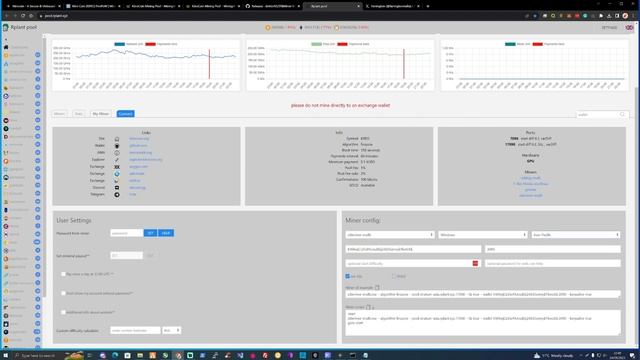
Task: Open the region dropdown in Miner config
Action: click(576, 235)
